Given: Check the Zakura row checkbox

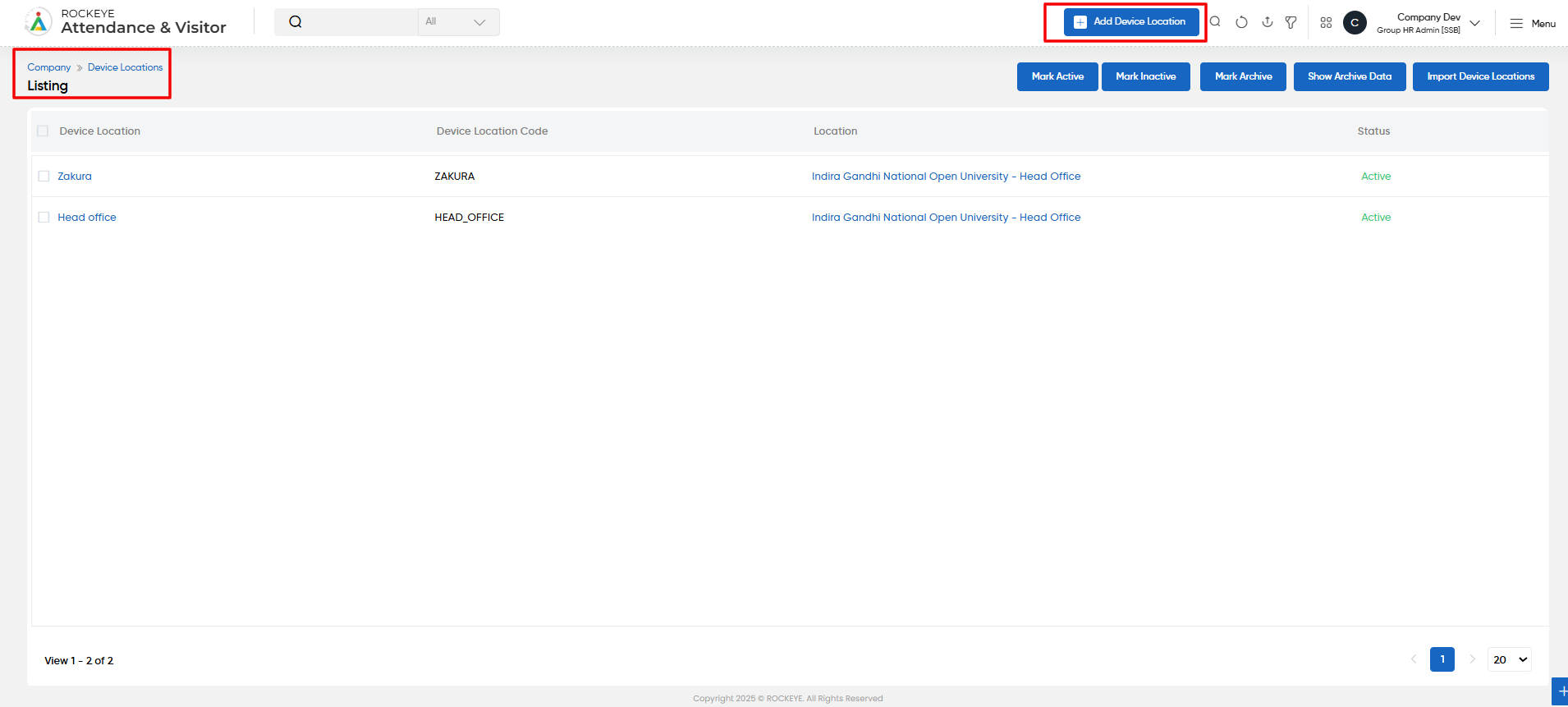Looking at the screenshot, I should 44,176.
